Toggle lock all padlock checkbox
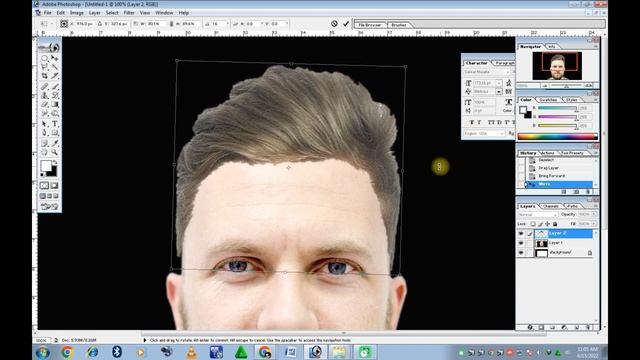 coord(555,224)
